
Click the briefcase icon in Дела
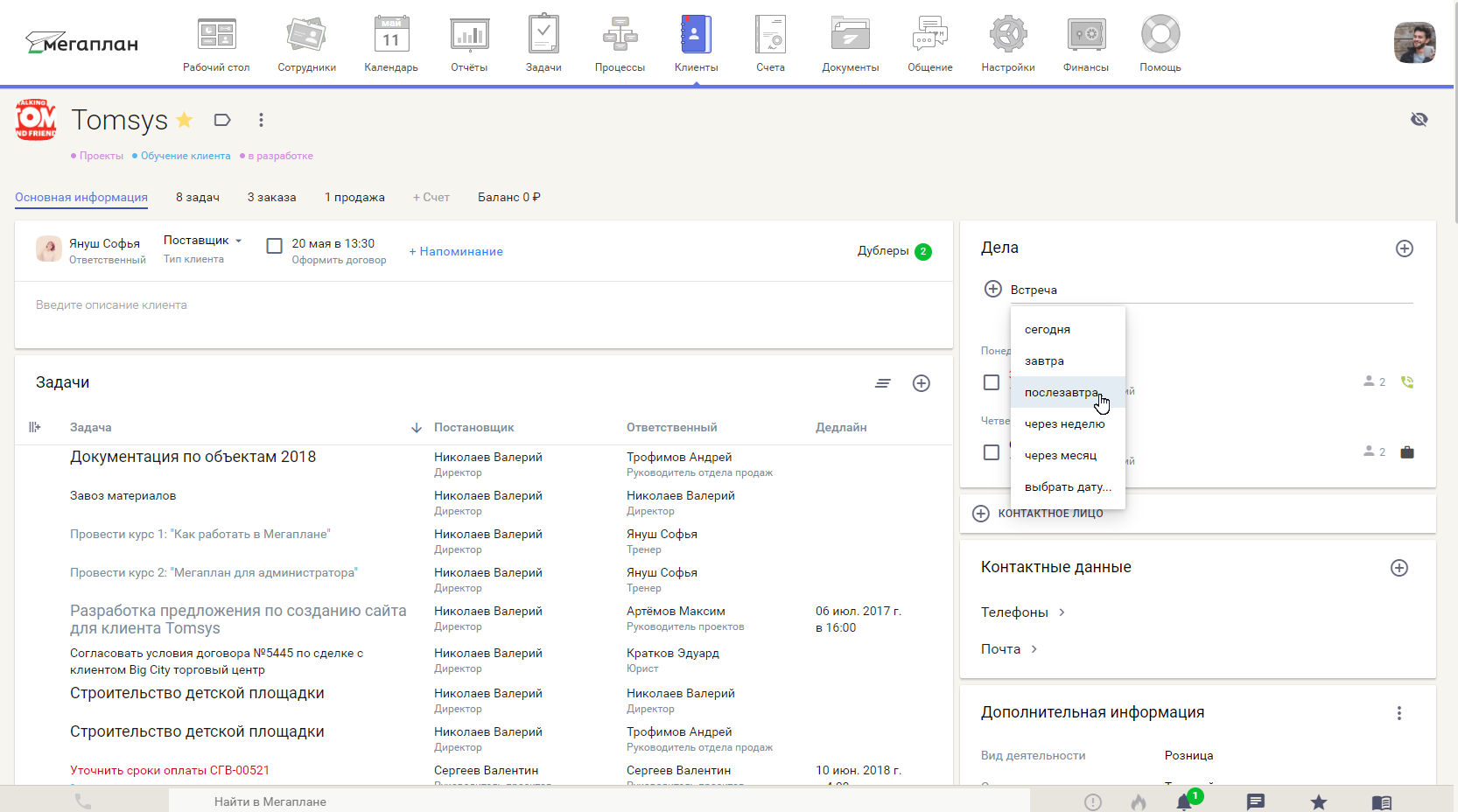coord(1407,452)
